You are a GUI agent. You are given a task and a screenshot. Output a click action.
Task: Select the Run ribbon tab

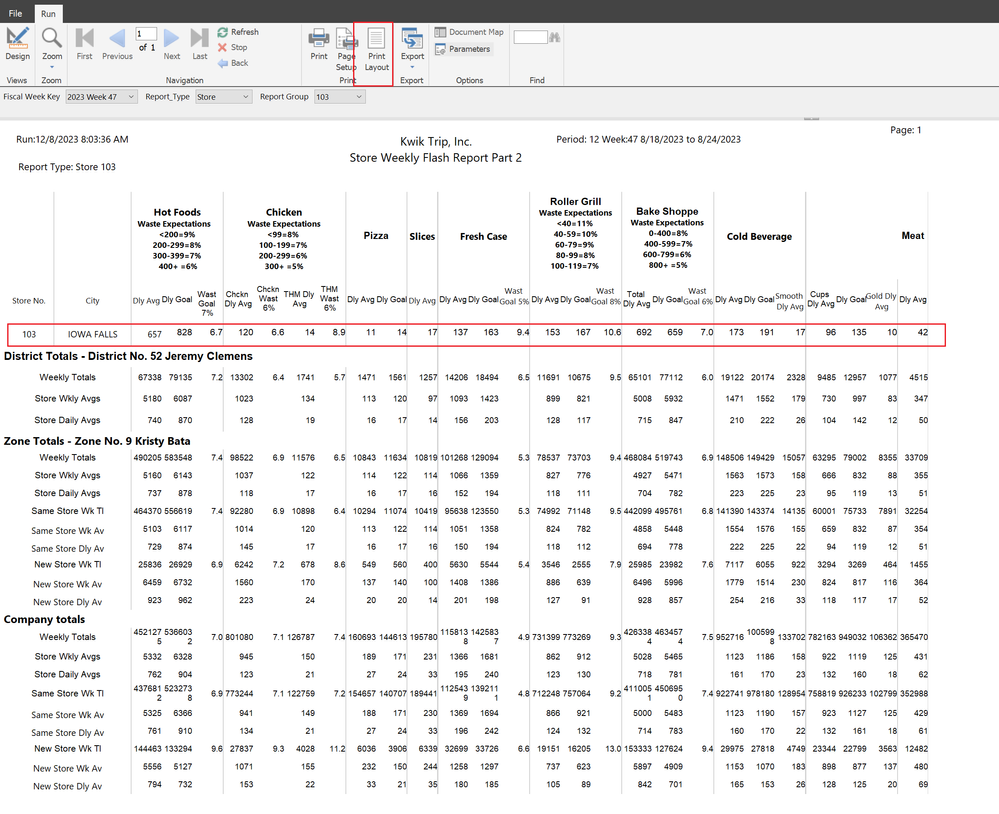[48, 13]
